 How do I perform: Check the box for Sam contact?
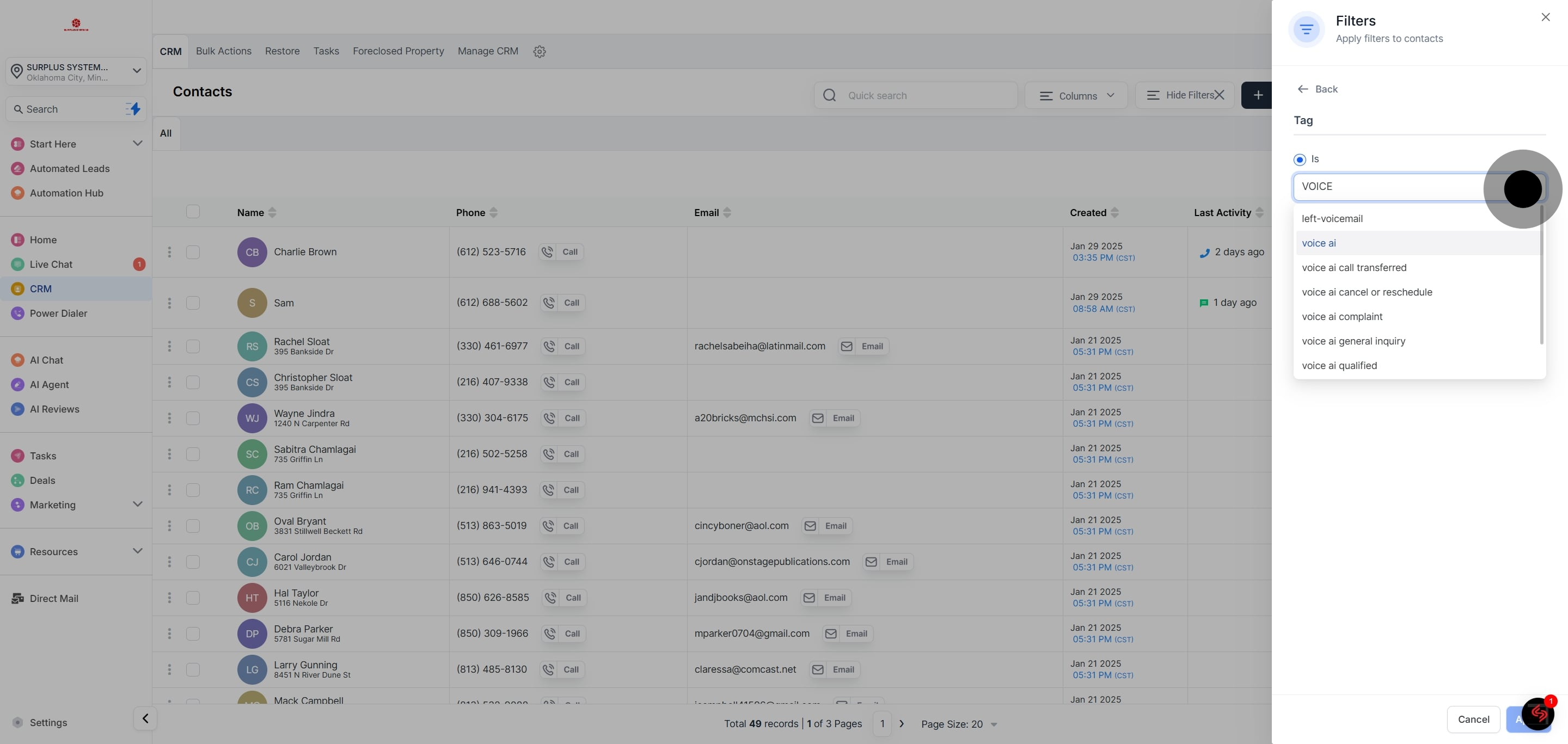pos(193,303)
